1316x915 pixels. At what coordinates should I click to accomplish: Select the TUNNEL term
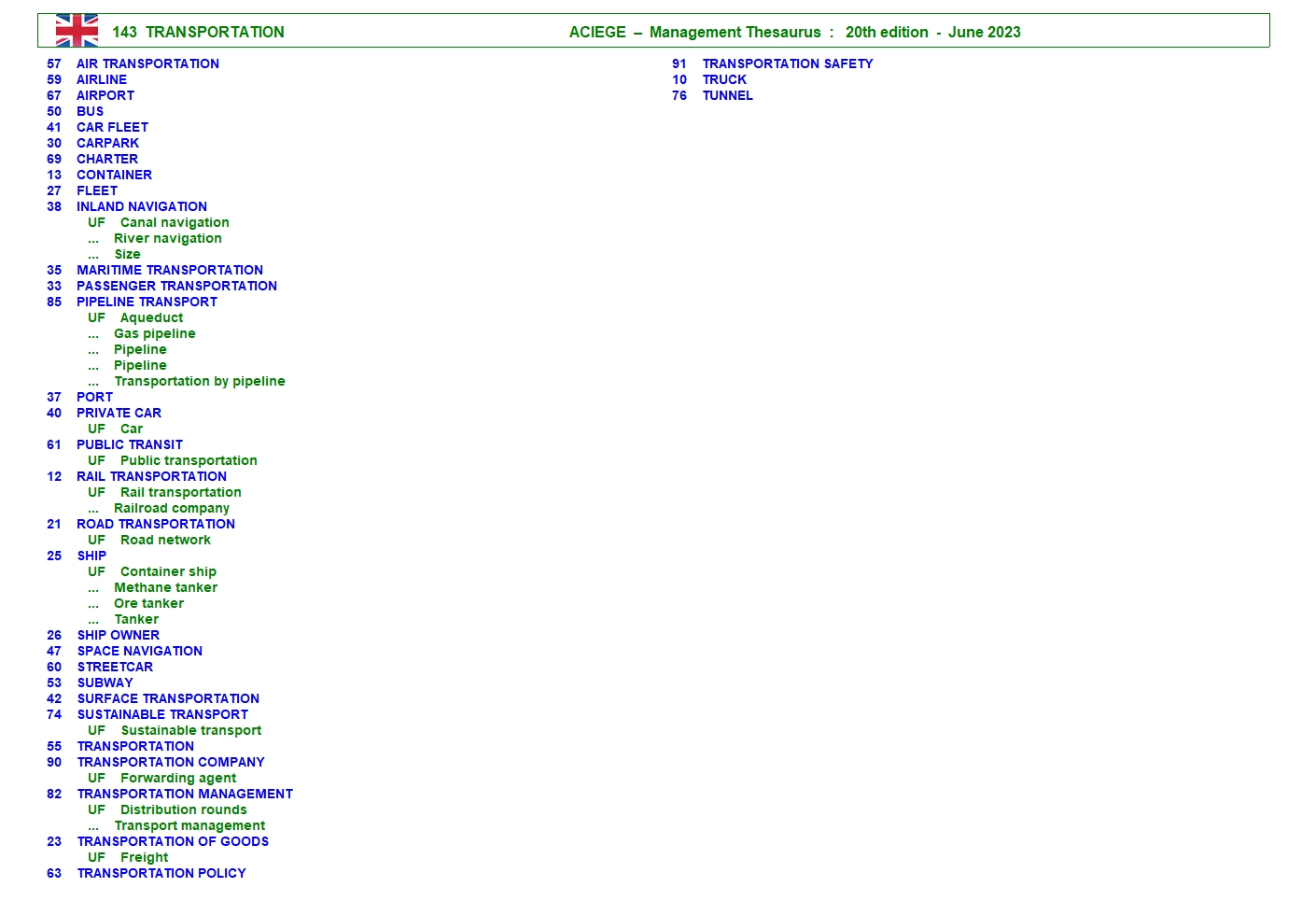[727, 95]
